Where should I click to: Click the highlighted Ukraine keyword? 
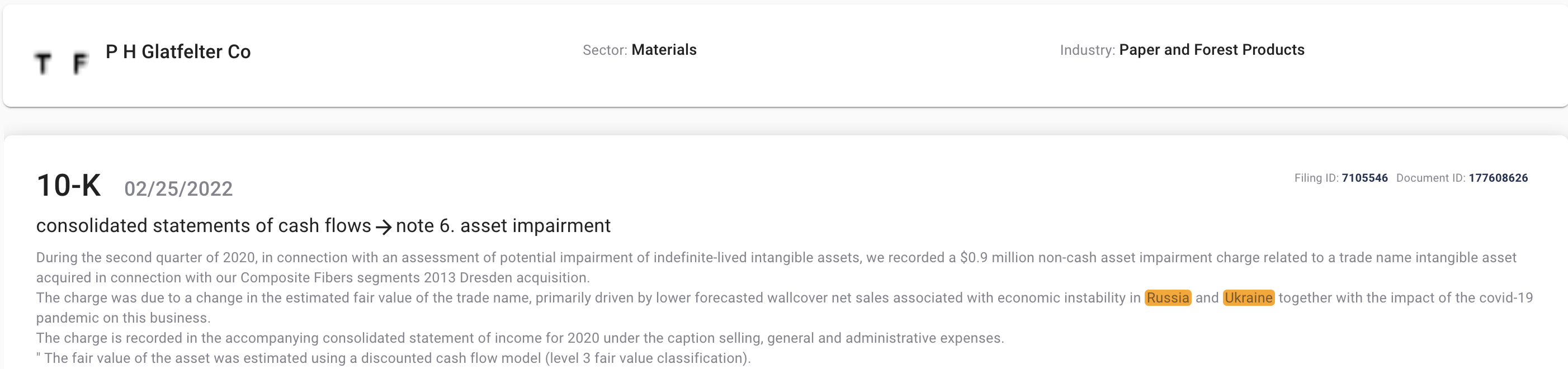1249,298
